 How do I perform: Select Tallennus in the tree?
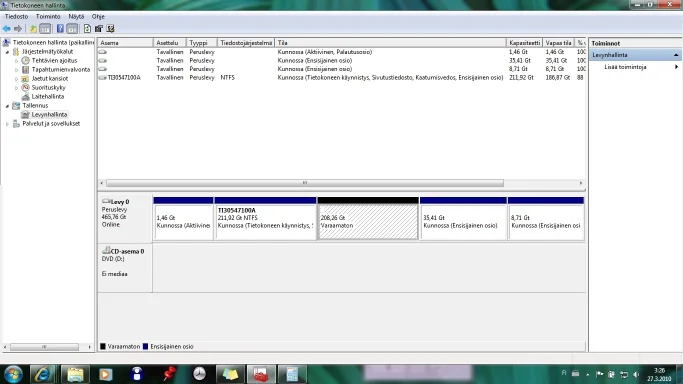[35, 105]
